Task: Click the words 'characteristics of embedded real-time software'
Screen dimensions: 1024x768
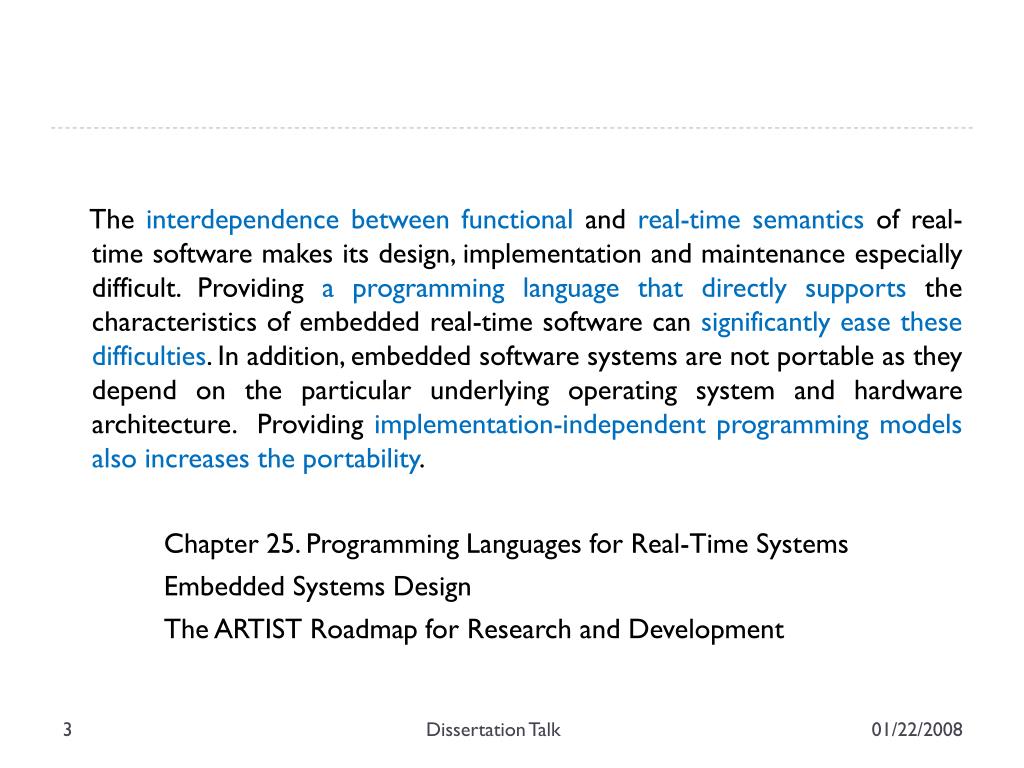Action: (x=367, y=323)
